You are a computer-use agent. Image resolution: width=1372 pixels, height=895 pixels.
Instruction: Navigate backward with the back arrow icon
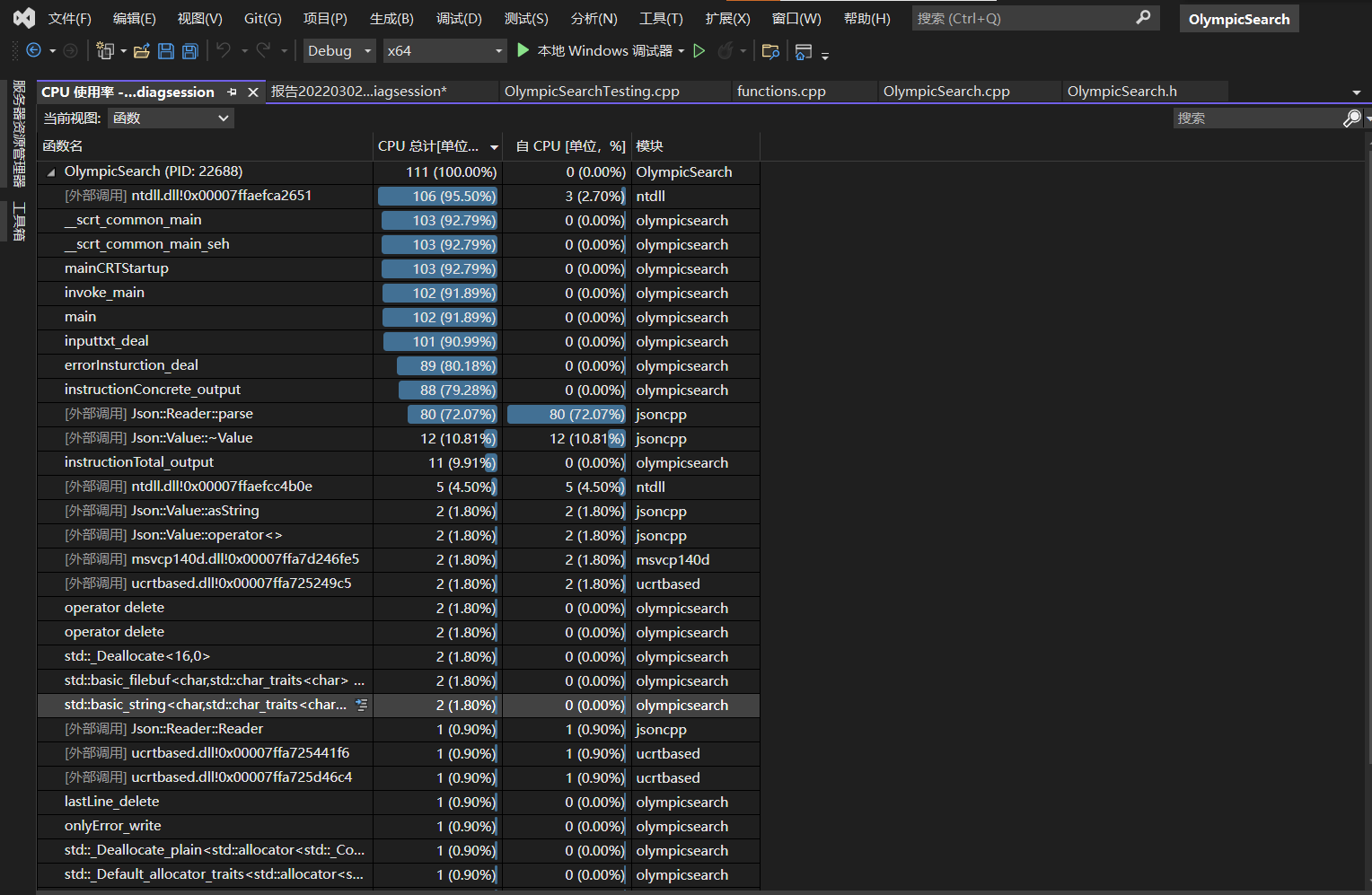click(x=34, y=51)
